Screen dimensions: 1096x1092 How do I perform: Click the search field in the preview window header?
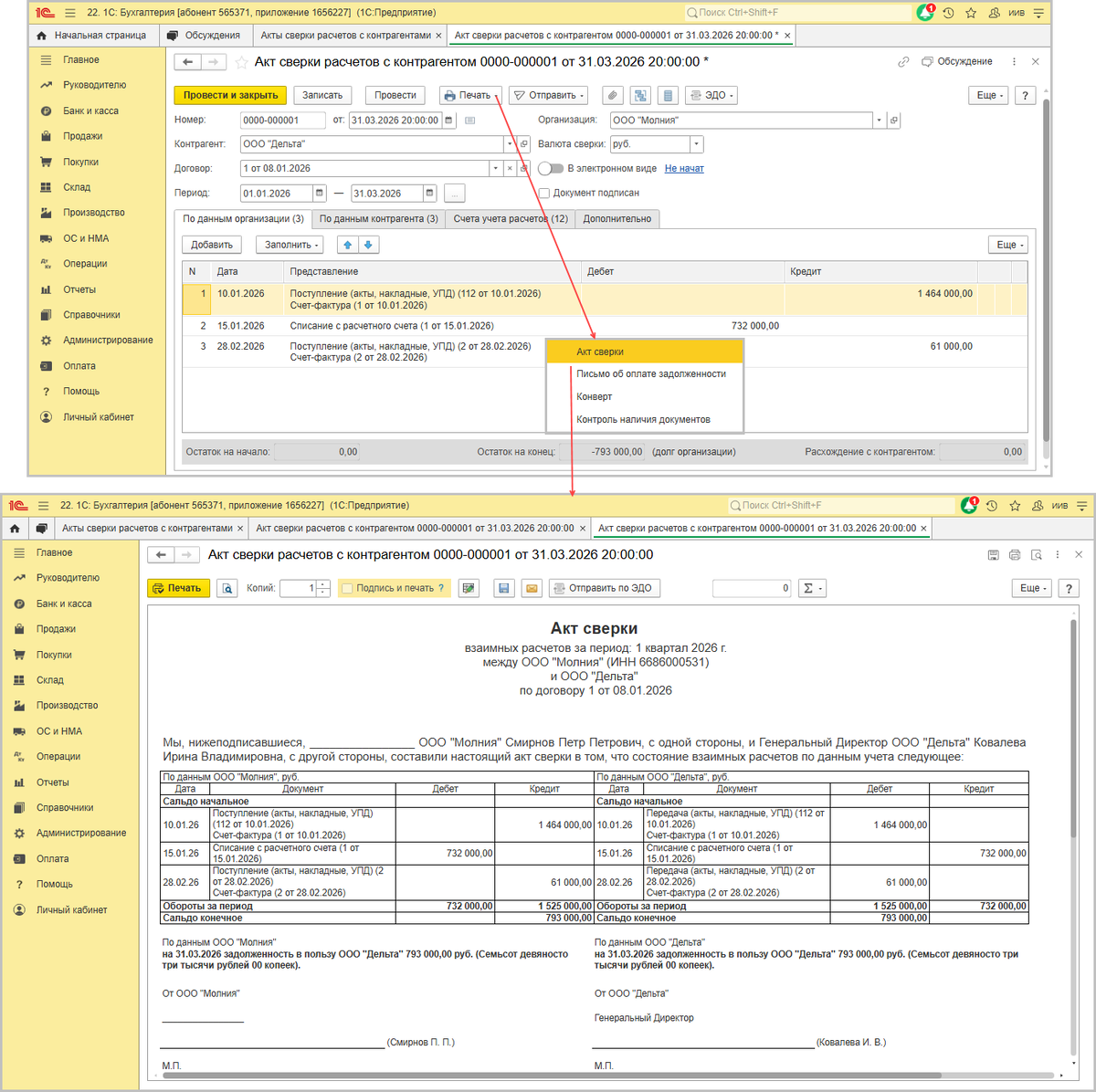coord(840,506)
